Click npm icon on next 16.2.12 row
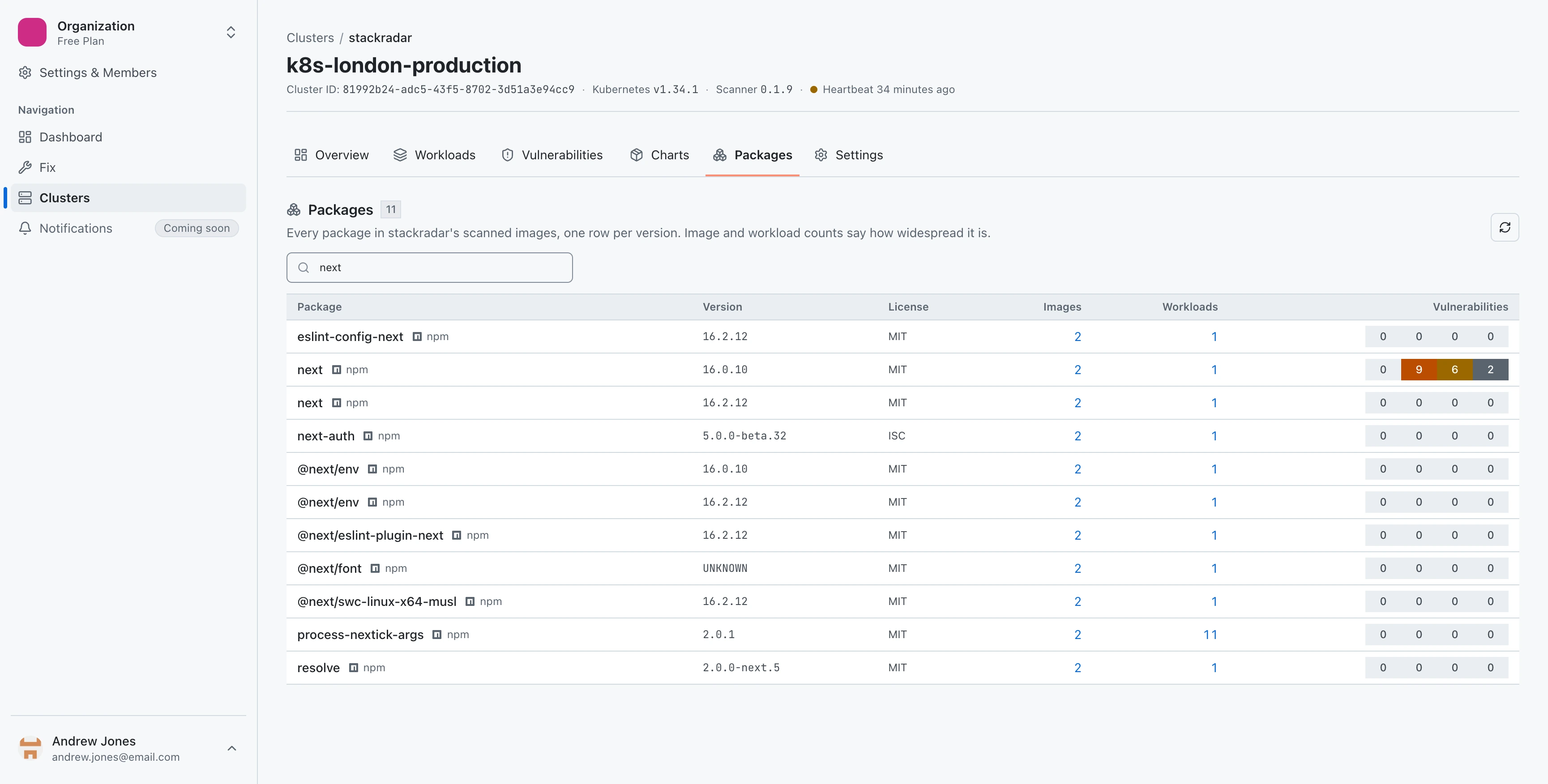Image resolution: width=1548 pixels, height=784 pixels. point(337,402)
